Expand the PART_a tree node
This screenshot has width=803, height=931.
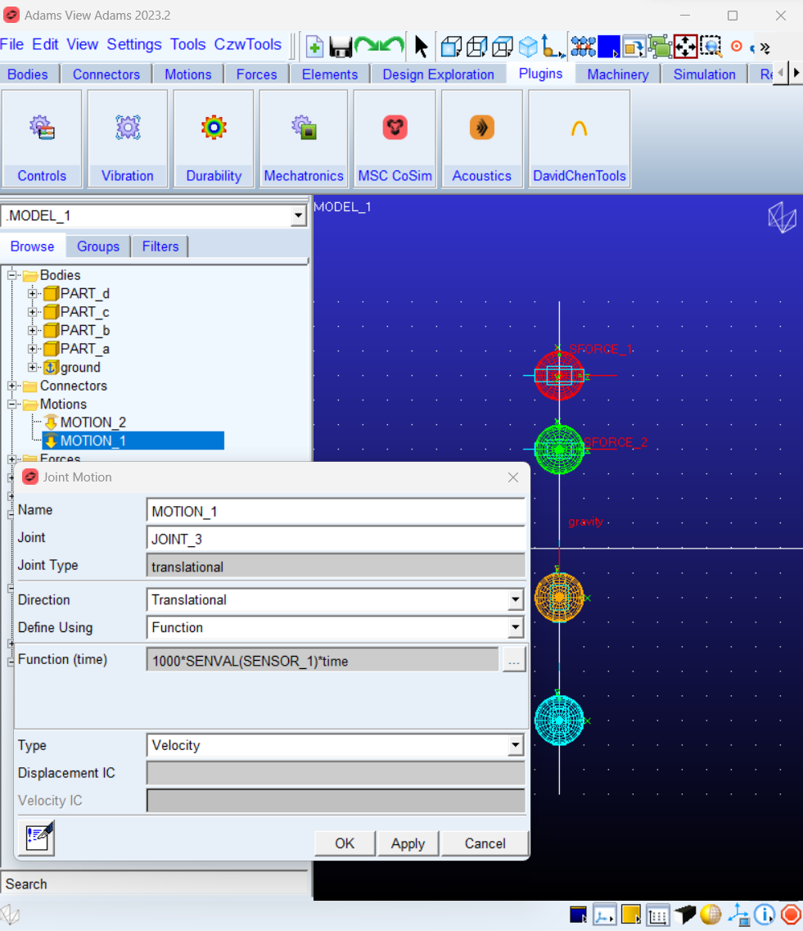click(x=33, y=349)
